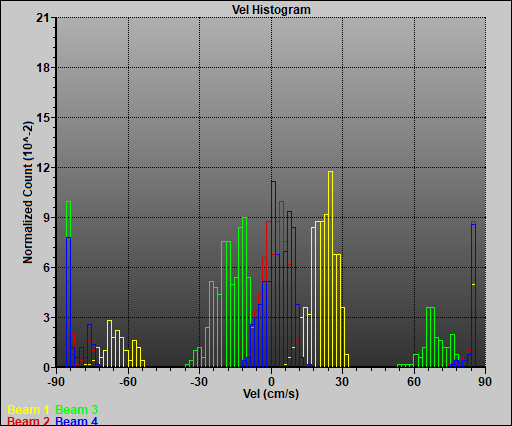Click the Beam 1 legend label
The width and height of the screenshot is (512, 426).
(28, 410)
